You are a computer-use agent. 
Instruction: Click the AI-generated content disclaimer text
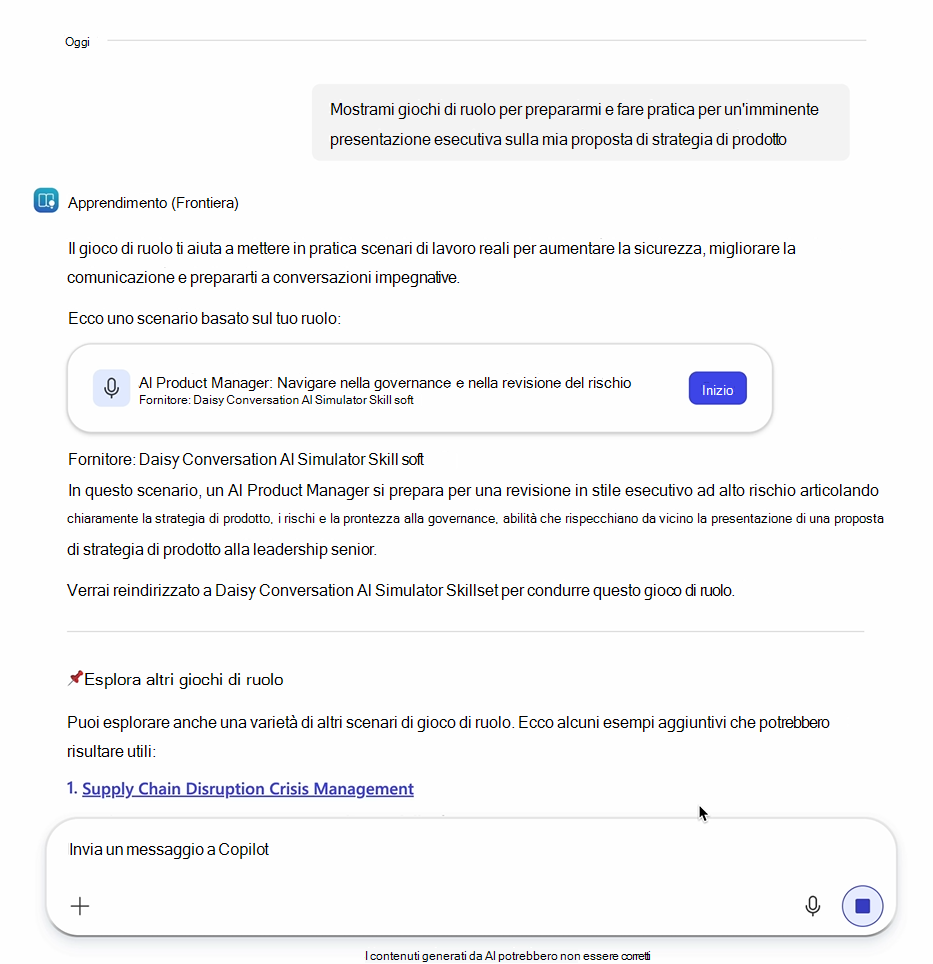click(x=507, y=955)
